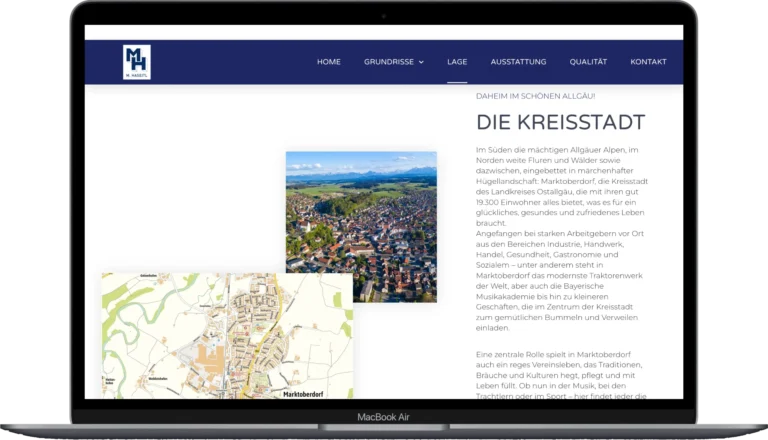Click the Kontakt navigation link
This screenshot has width=768, height=440.
(648, 62)
